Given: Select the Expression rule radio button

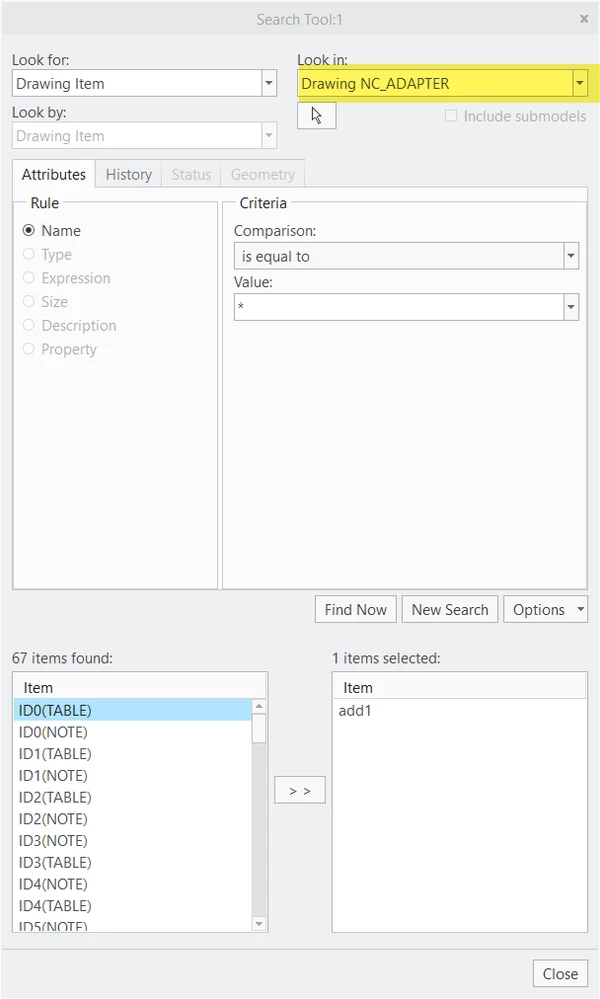Looking at the screenshot, I should coord(29,278).
